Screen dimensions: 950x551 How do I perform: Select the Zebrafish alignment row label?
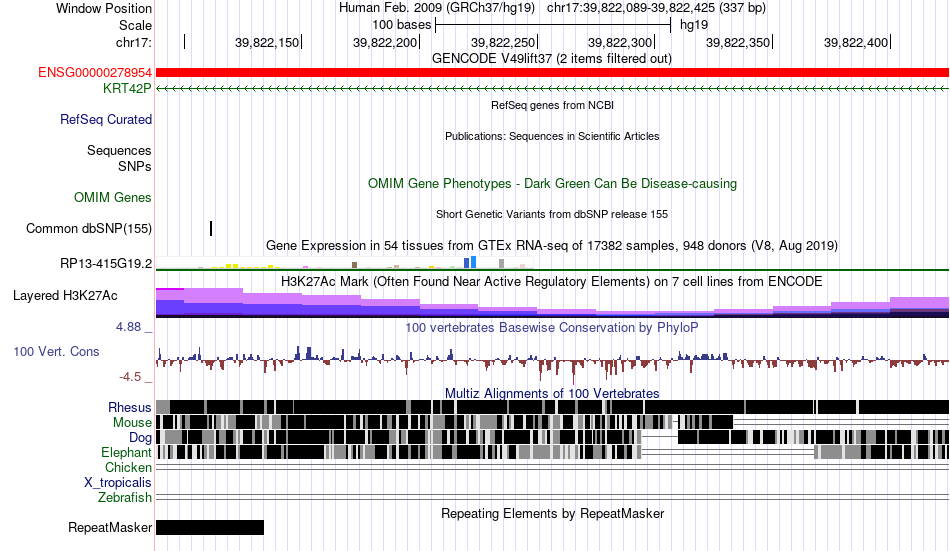click(x=125, y=498)
